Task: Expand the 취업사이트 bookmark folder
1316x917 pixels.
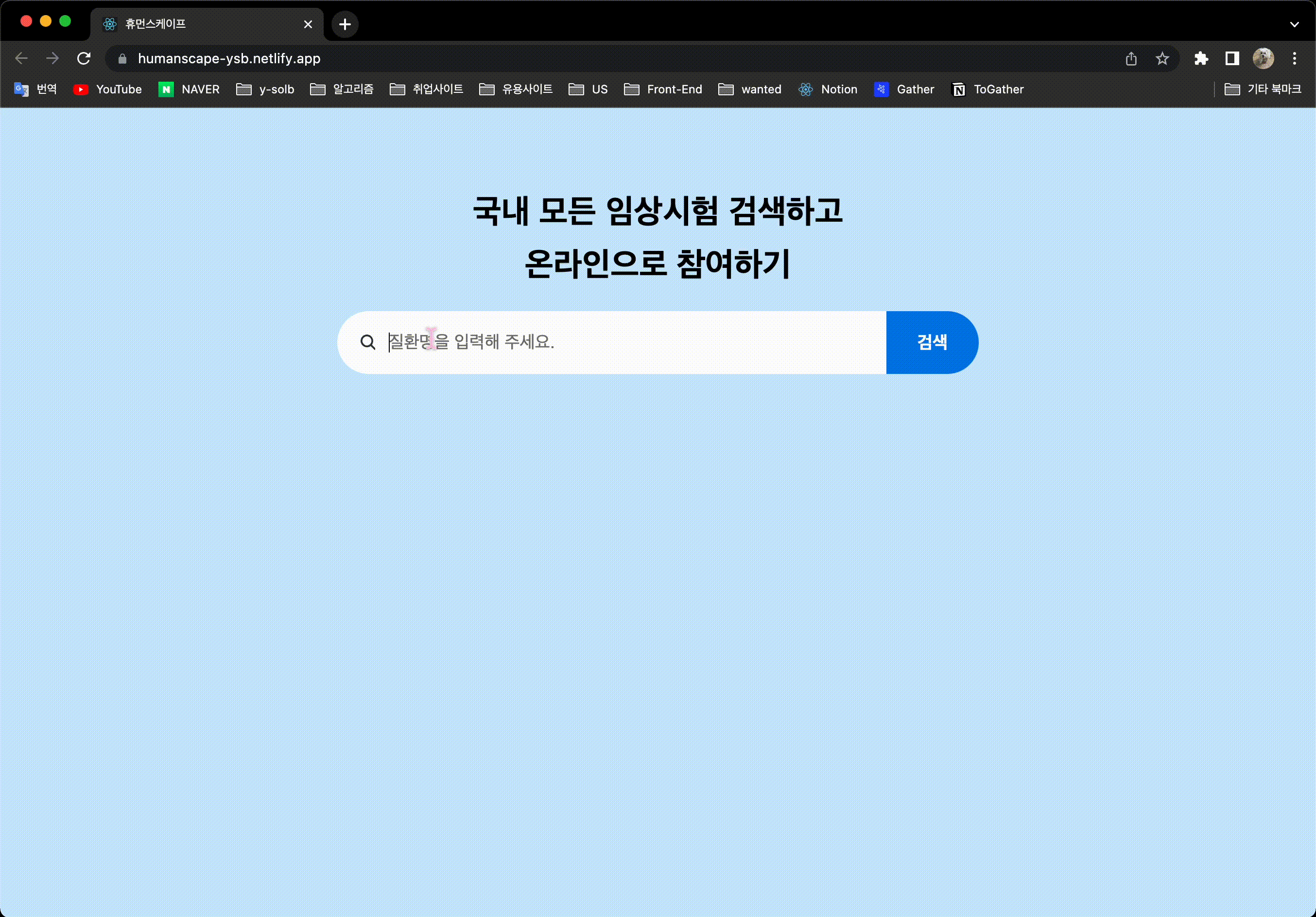Action: tap(426, 89)
